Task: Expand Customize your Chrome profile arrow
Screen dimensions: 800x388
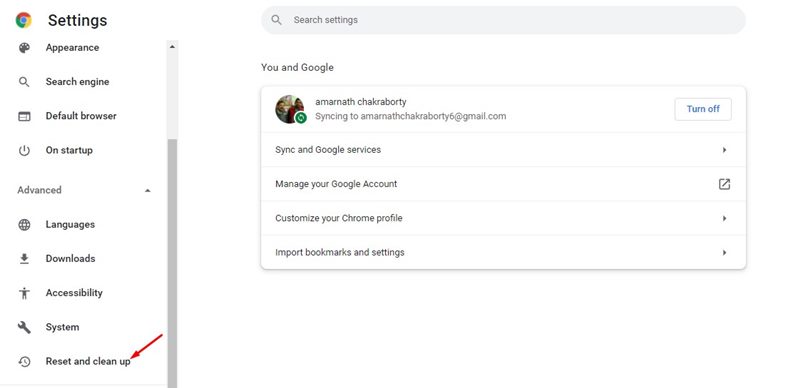Action: 724,218
